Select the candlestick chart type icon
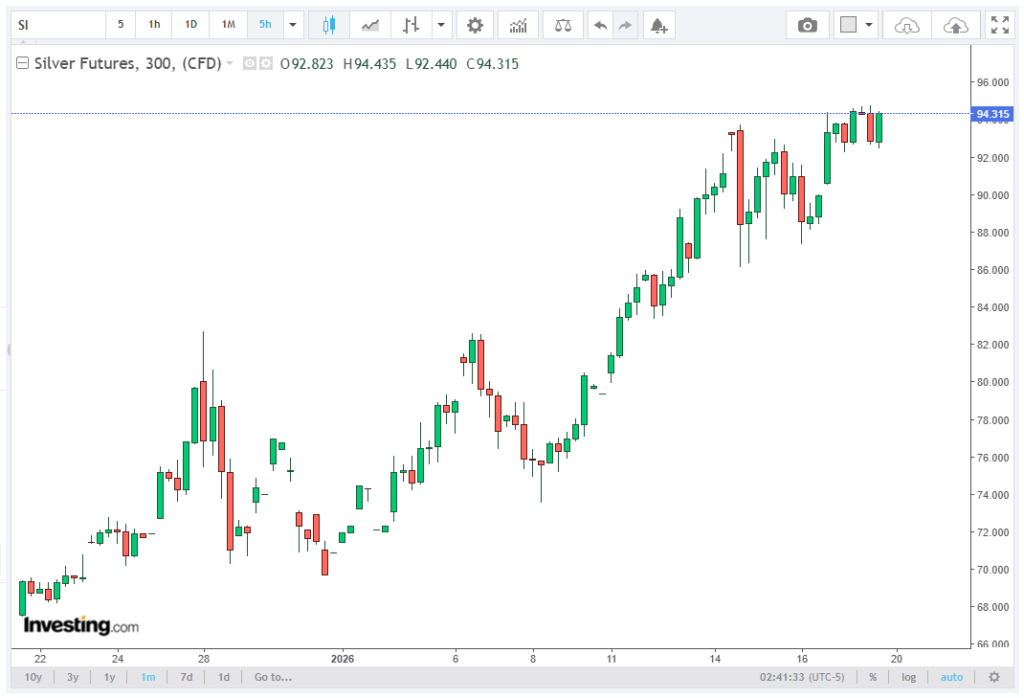Screen dimensions: 1024x698 (x=329, y=25)
